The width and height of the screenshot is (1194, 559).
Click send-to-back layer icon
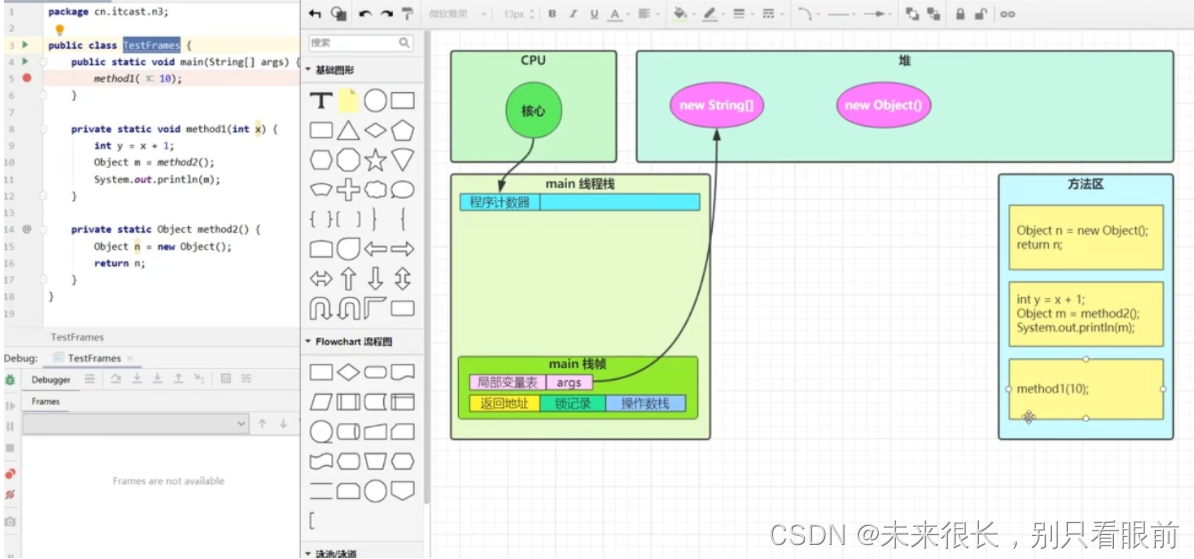coord(934,14)
